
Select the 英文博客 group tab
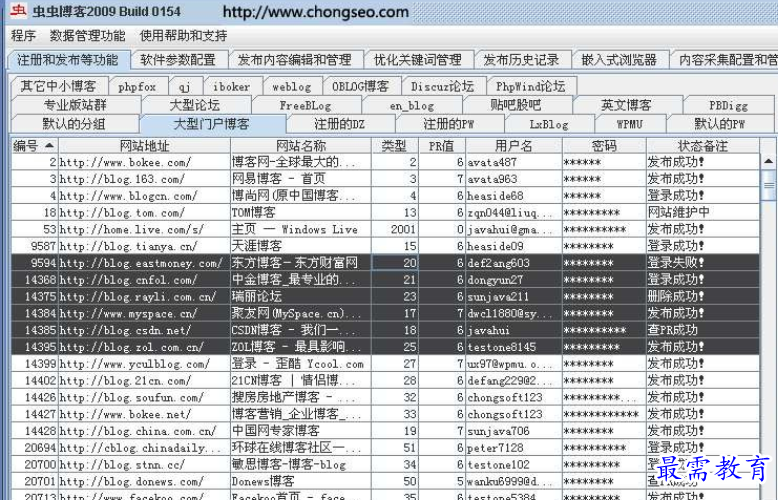pyautogui.click(x=626, y=105)
